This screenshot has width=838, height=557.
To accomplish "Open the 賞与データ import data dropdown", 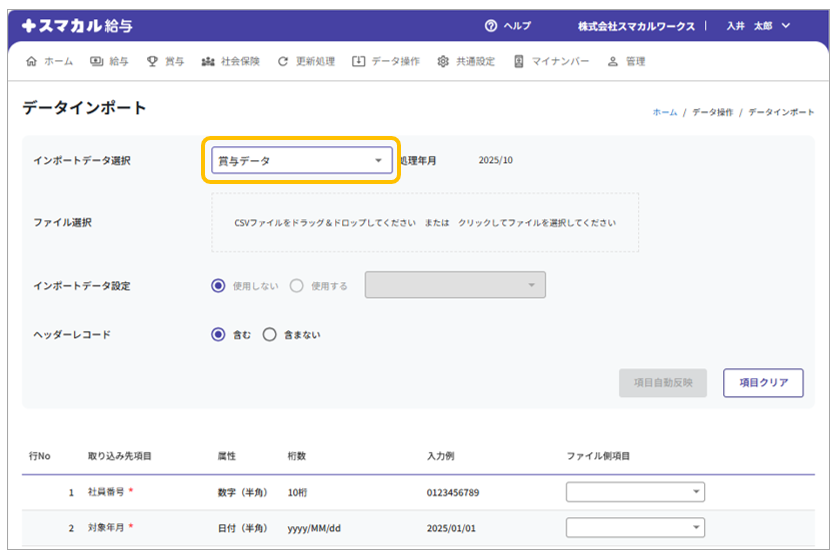I will click(301, 160).
